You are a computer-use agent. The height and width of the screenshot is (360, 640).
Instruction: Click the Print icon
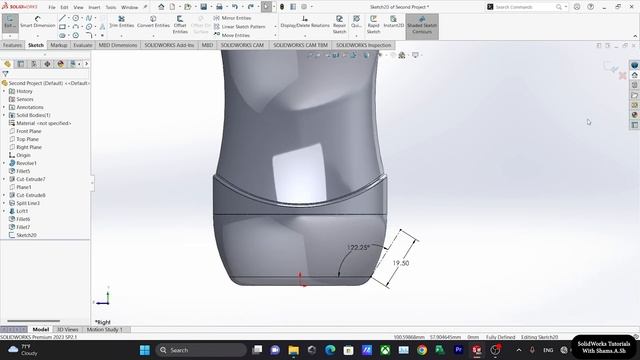tap(219, 7)
